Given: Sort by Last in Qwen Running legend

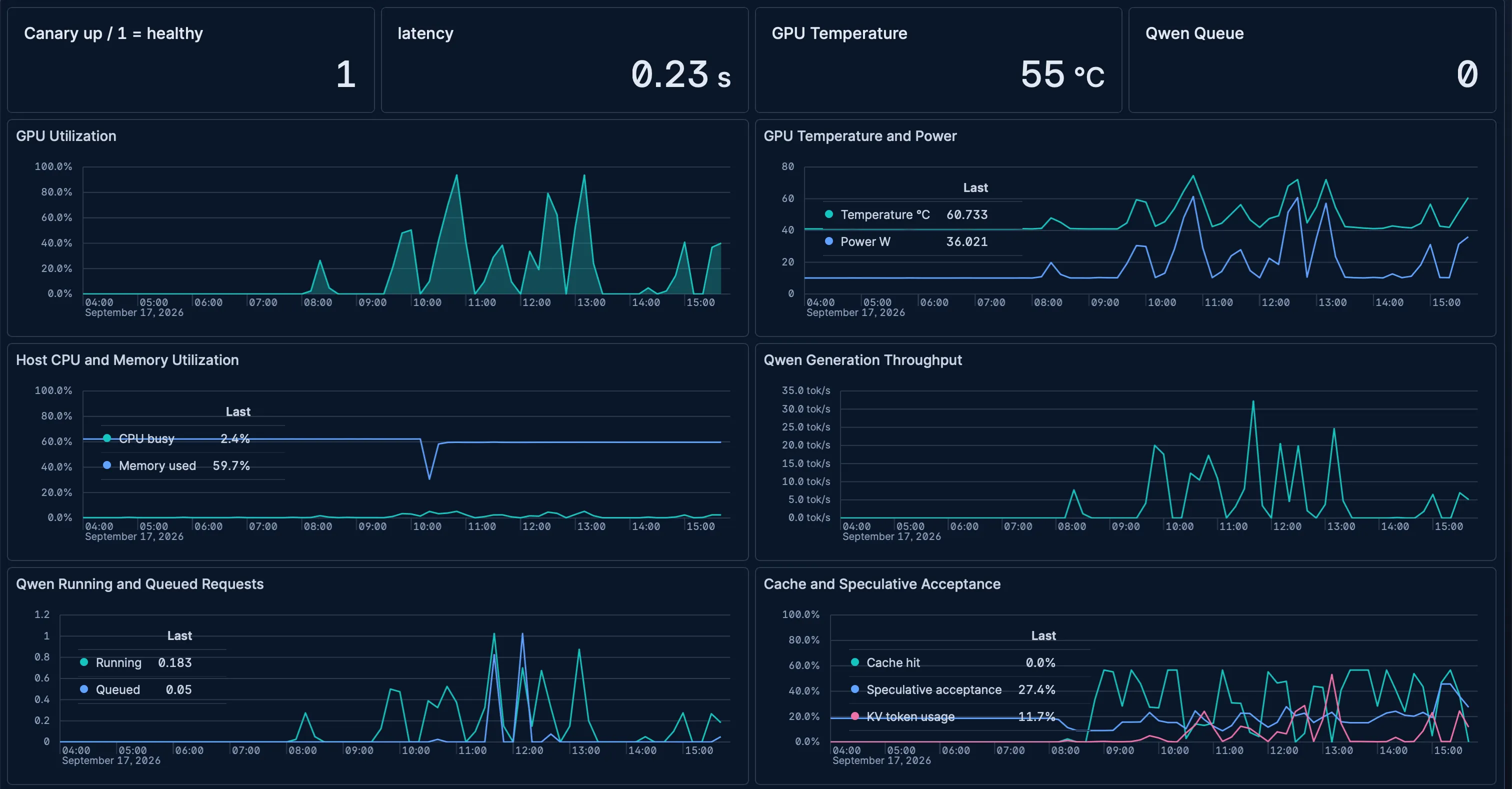Looking at the screenshot, I should pos(179,636).
